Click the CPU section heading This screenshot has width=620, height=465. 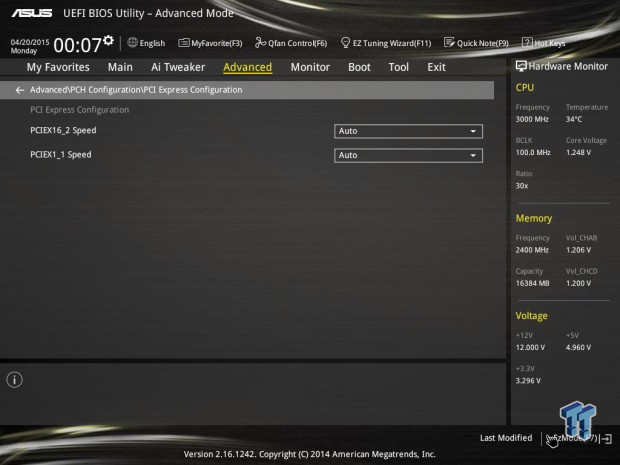pyautogui.click(x=525, y=88)
